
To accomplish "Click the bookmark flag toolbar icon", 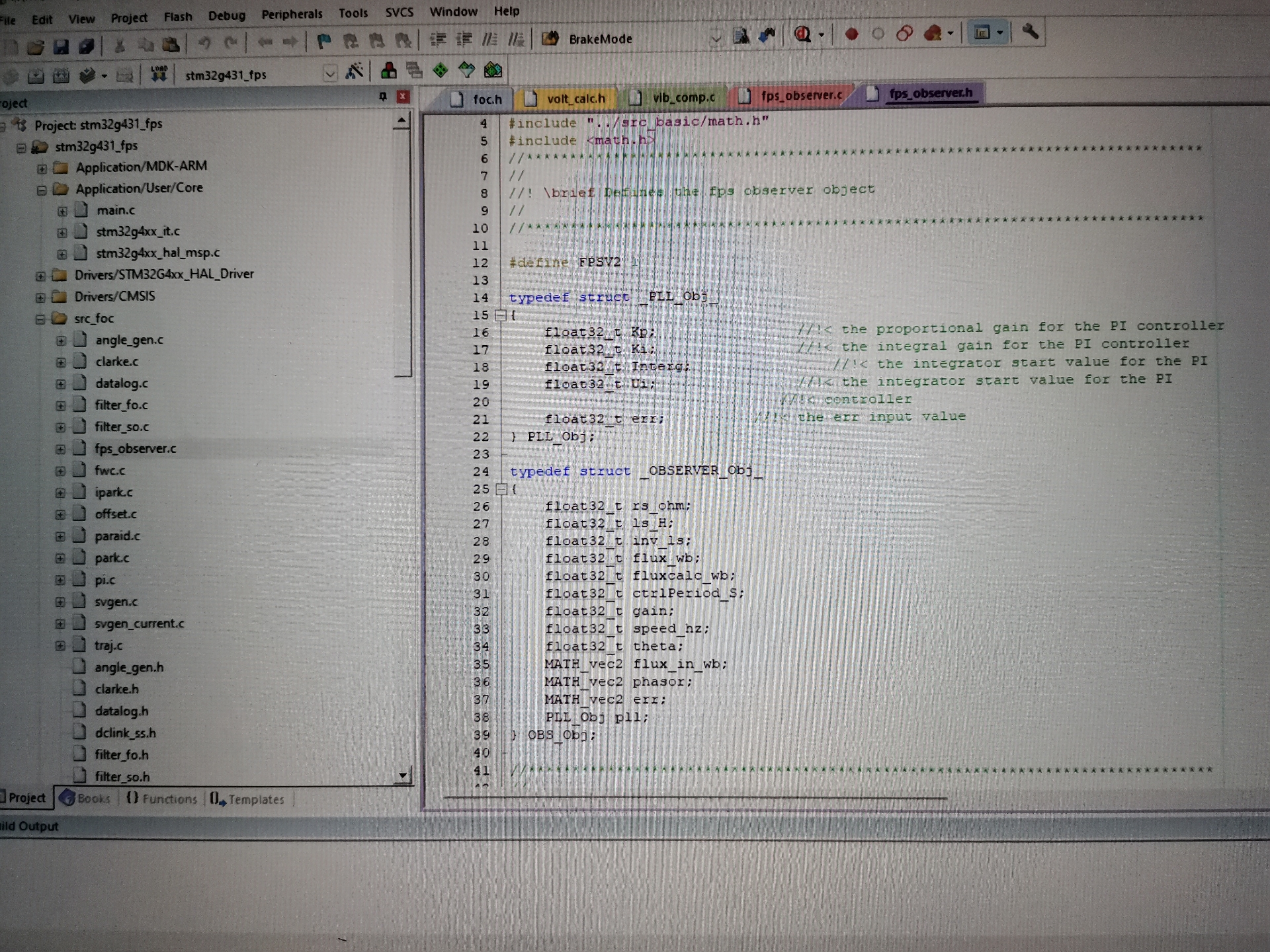I will click(323, 42).
